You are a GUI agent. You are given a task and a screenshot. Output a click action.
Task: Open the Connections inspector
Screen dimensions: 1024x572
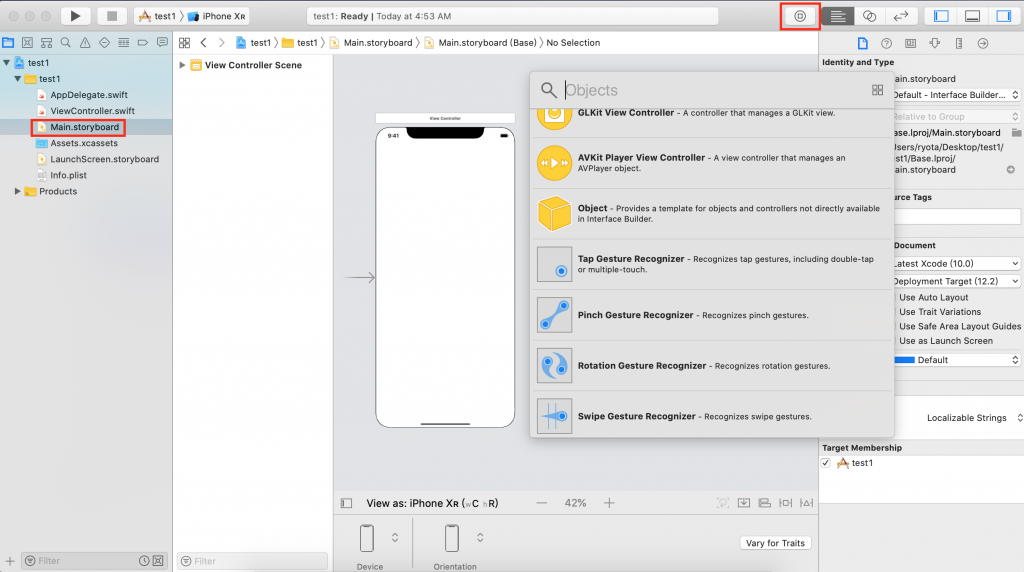point(983,43)
